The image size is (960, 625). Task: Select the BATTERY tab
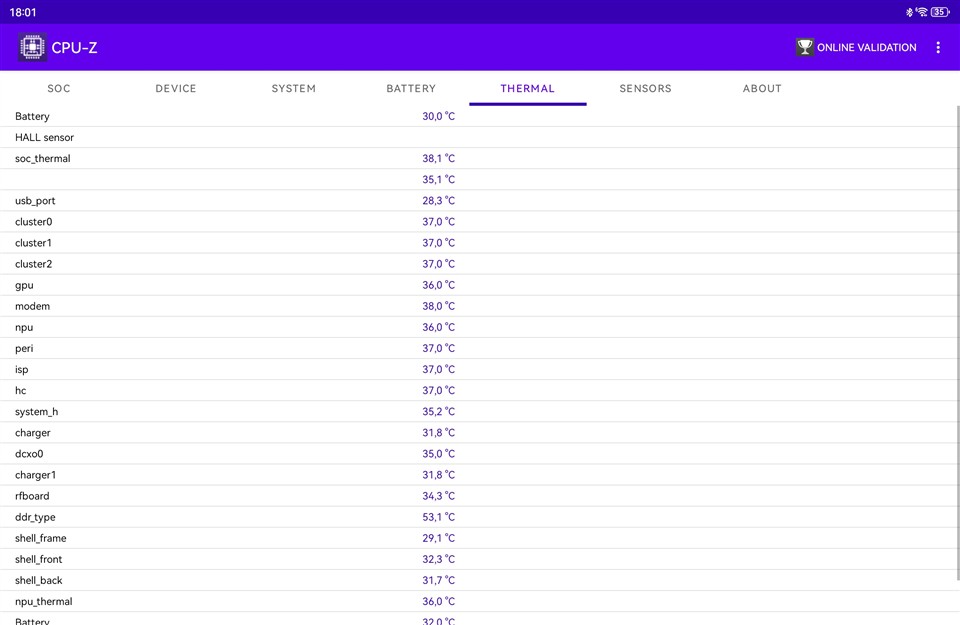pos(411,88)
